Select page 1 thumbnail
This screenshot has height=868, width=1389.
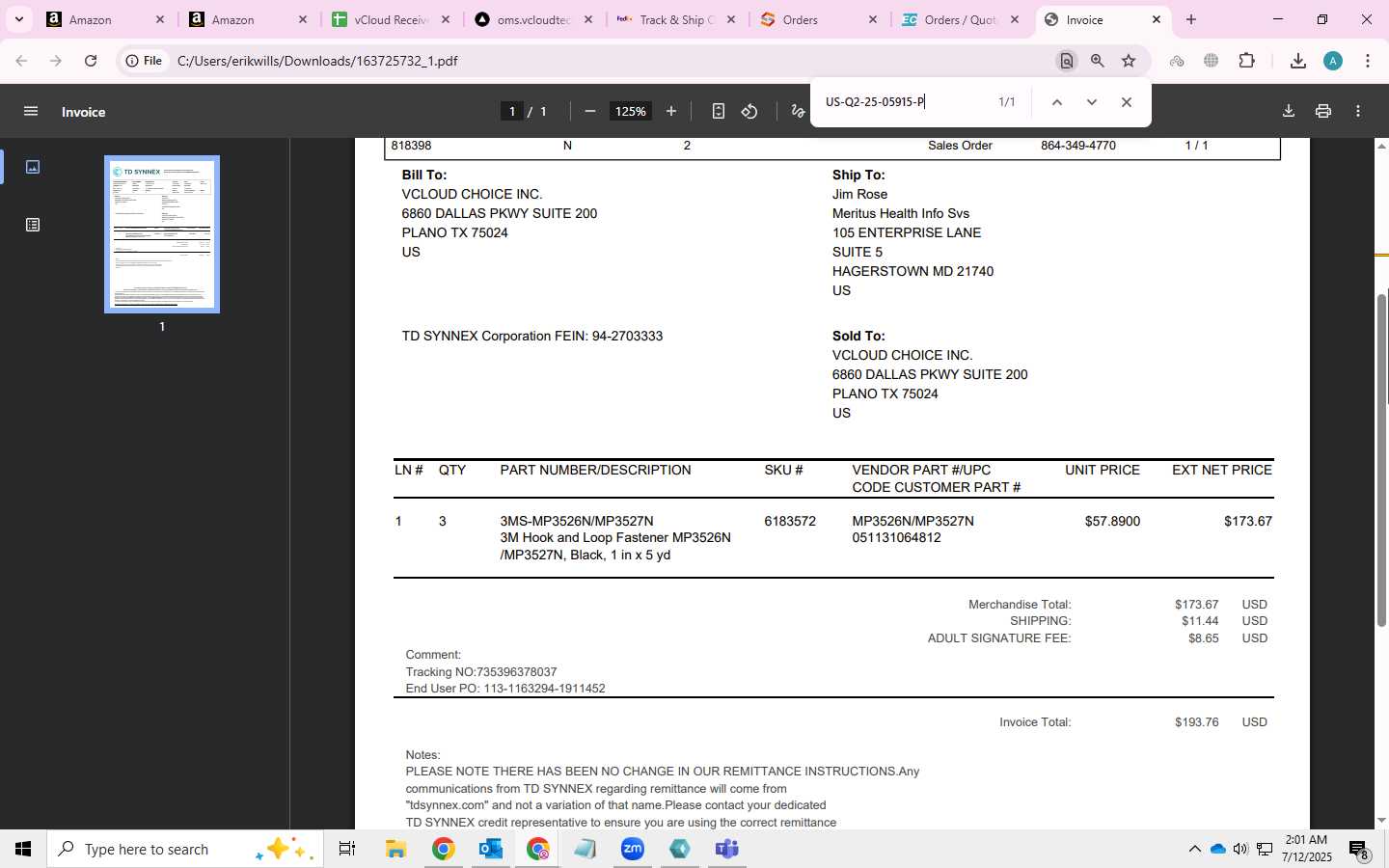(162, 234)
